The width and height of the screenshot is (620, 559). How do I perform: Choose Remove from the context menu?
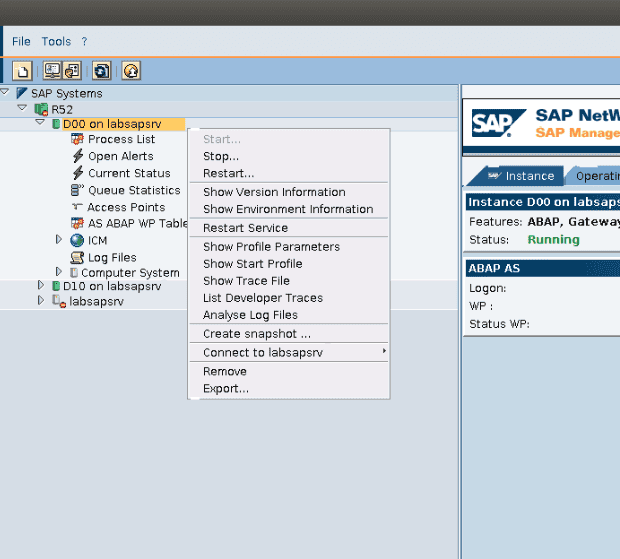pyautogui.click(x=289, y=372)
